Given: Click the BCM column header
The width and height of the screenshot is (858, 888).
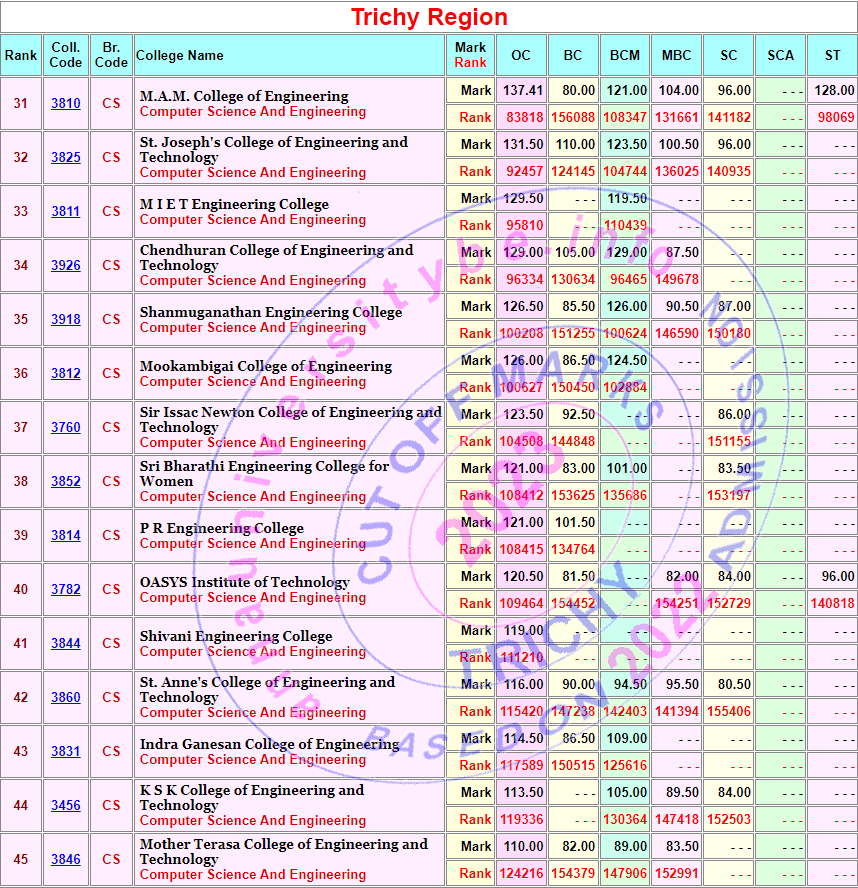Looking at the screenshot, I should click(x=625, y=56).
